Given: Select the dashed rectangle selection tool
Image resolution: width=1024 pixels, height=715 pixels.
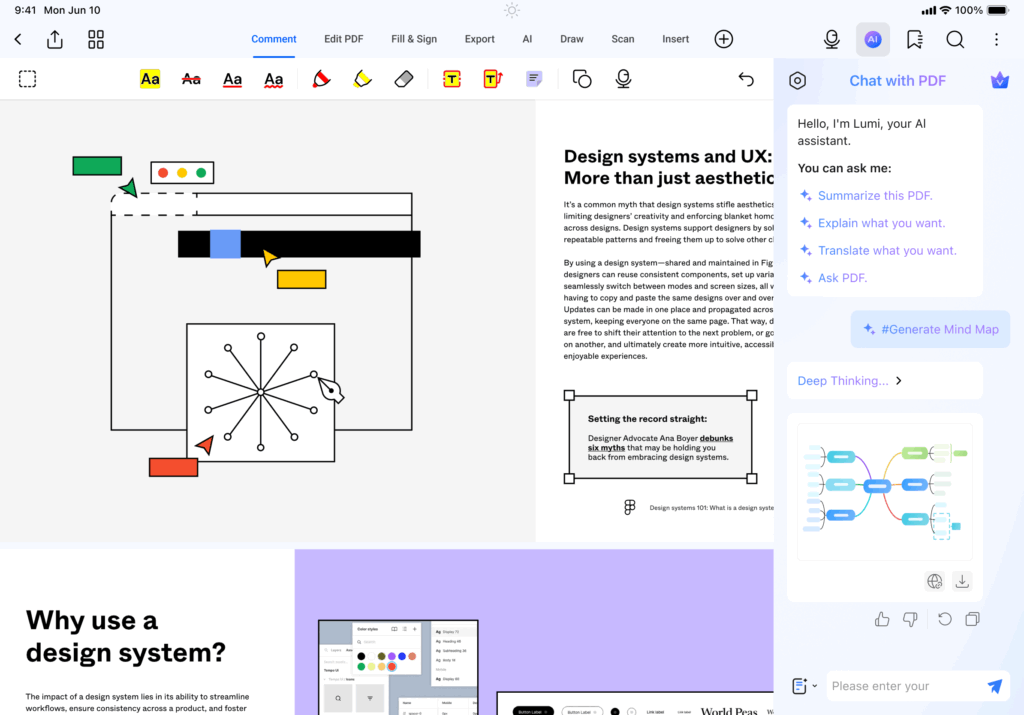Looking at the screenshot, I should 27,79.
